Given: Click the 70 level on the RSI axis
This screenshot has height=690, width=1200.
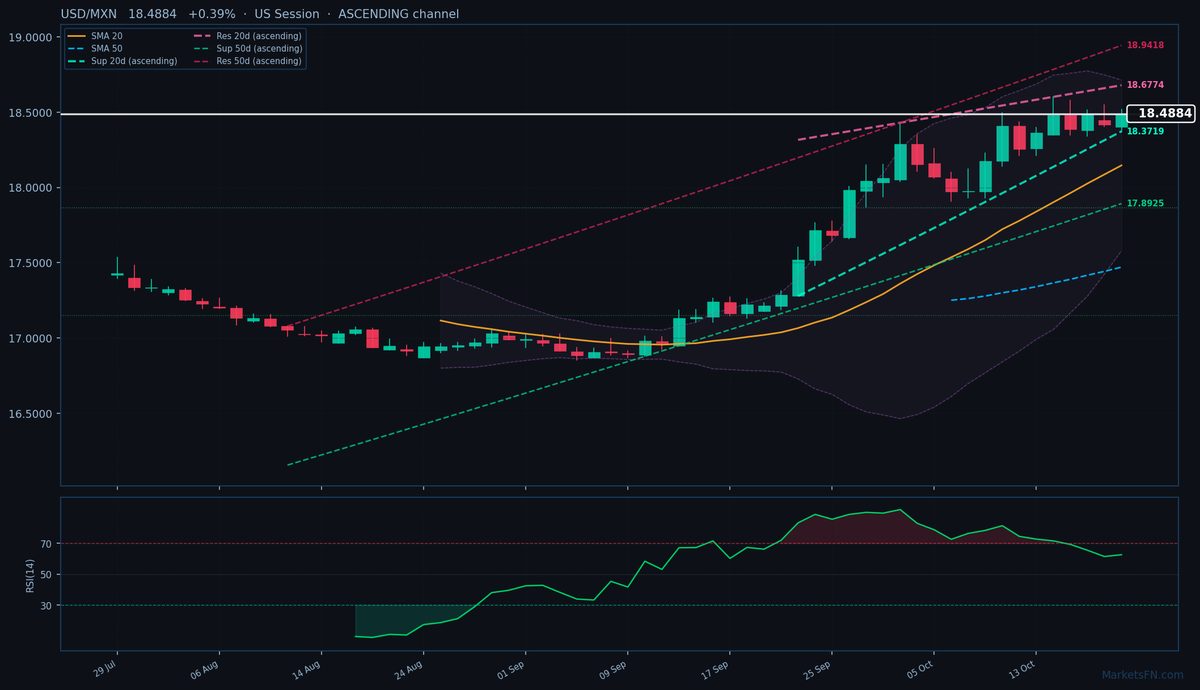Looking at the screenshot, I should coord(46,544).
